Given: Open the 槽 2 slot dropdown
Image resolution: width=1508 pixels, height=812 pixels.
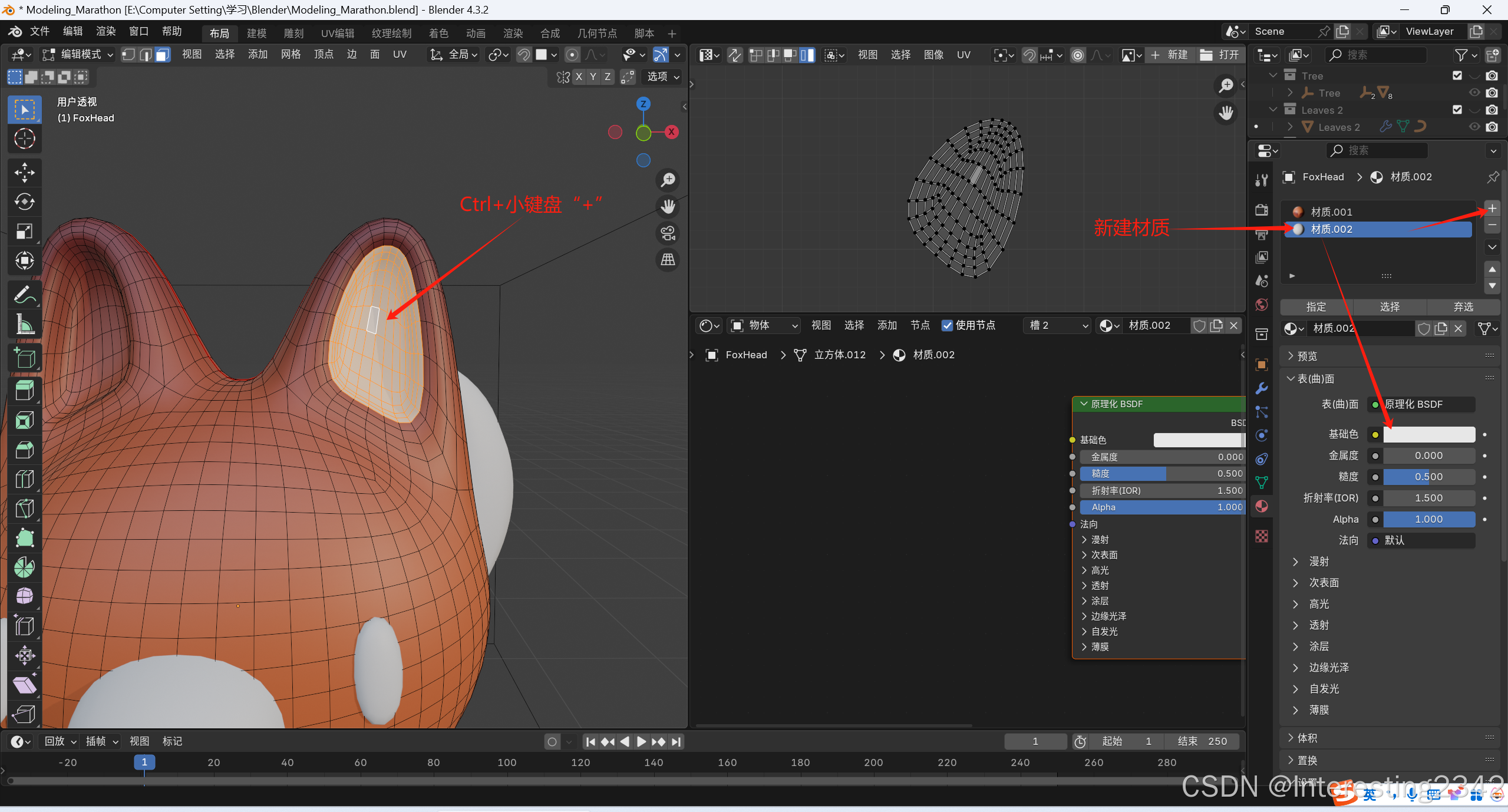Looking at the screenshot, I should pos(1058,325).
